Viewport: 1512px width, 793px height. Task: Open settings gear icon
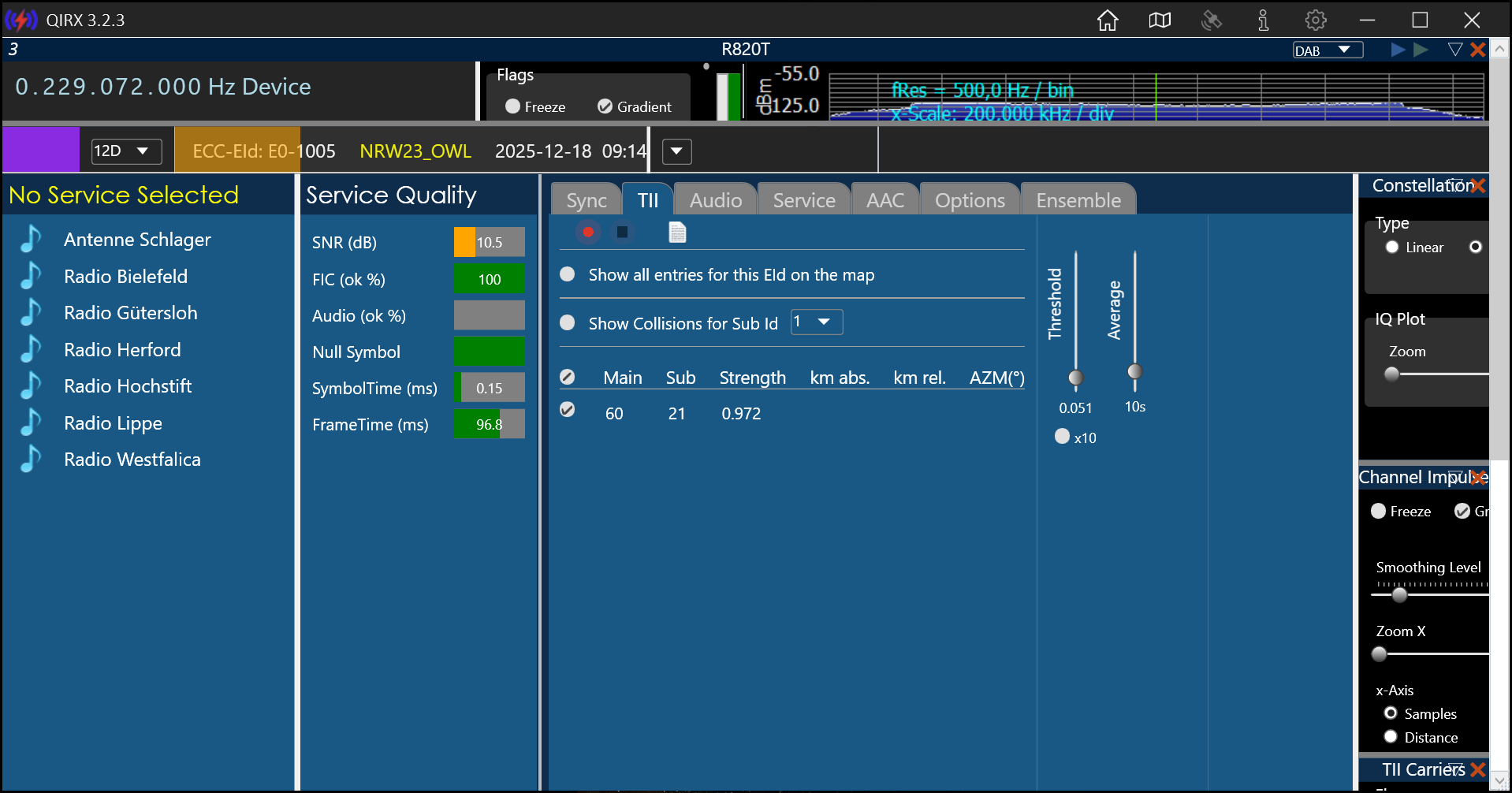1315,20
